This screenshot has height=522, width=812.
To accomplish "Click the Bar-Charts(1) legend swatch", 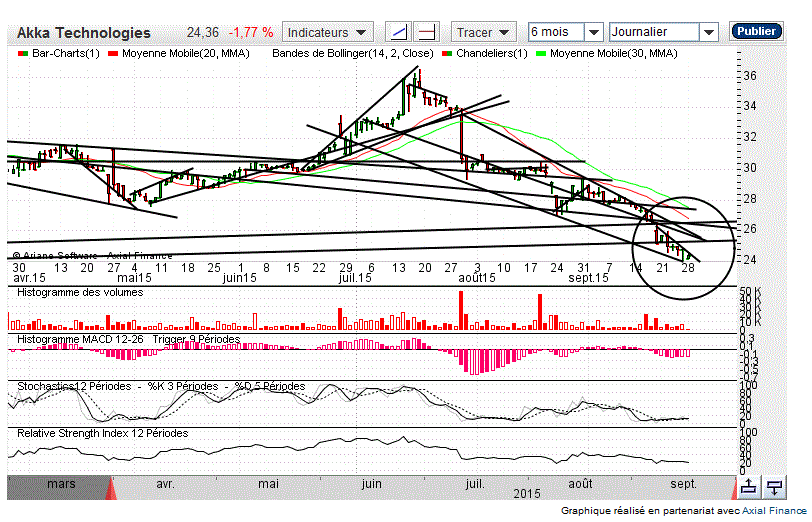I will [23, 54].
